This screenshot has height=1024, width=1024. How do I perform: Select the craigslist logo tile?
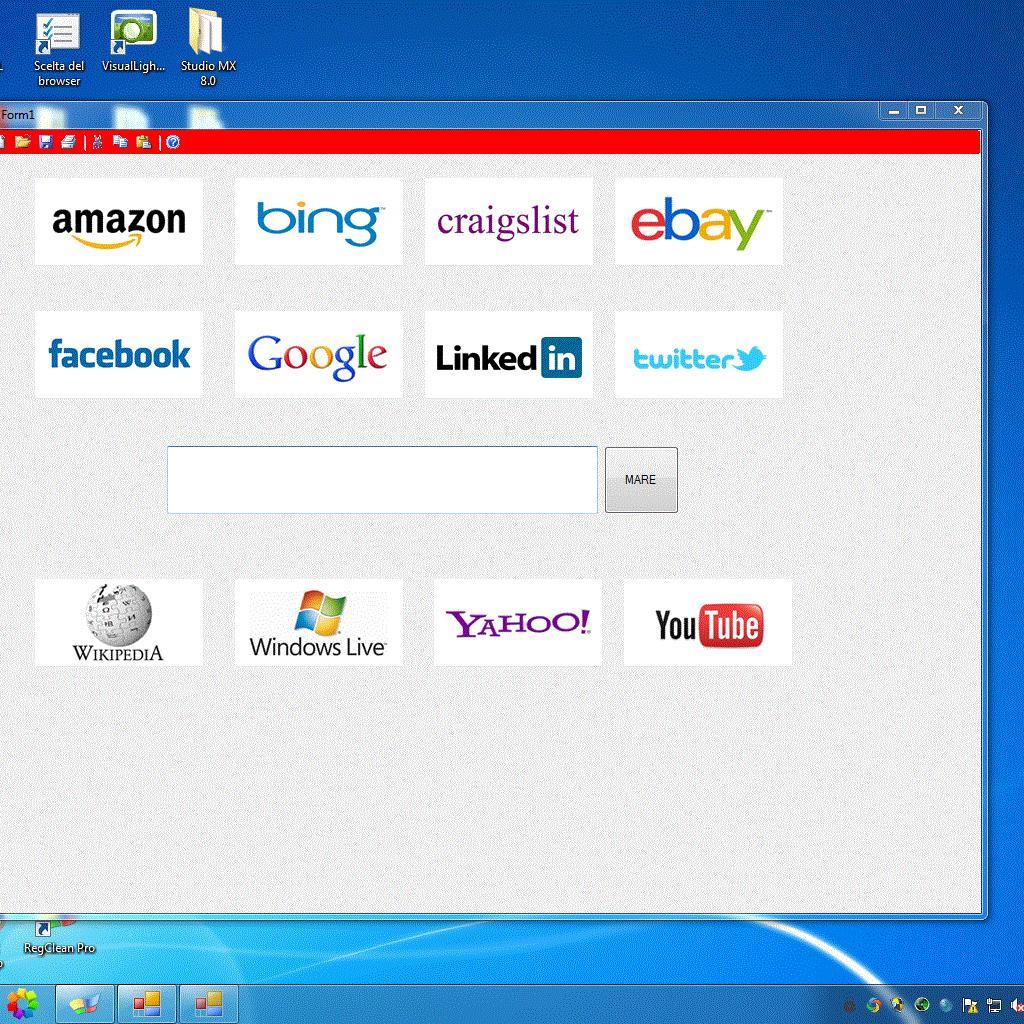509,221
